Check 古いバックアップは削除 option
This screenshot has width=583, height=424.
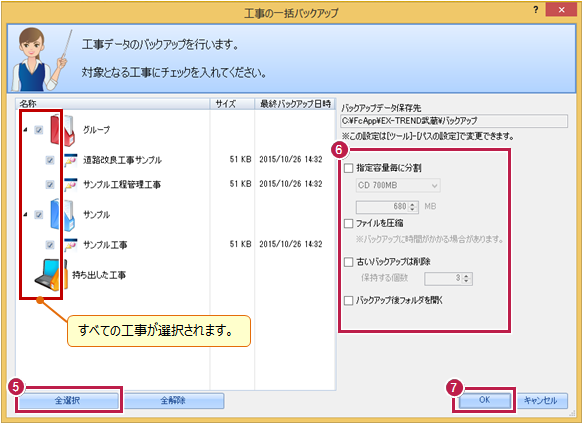348,262
